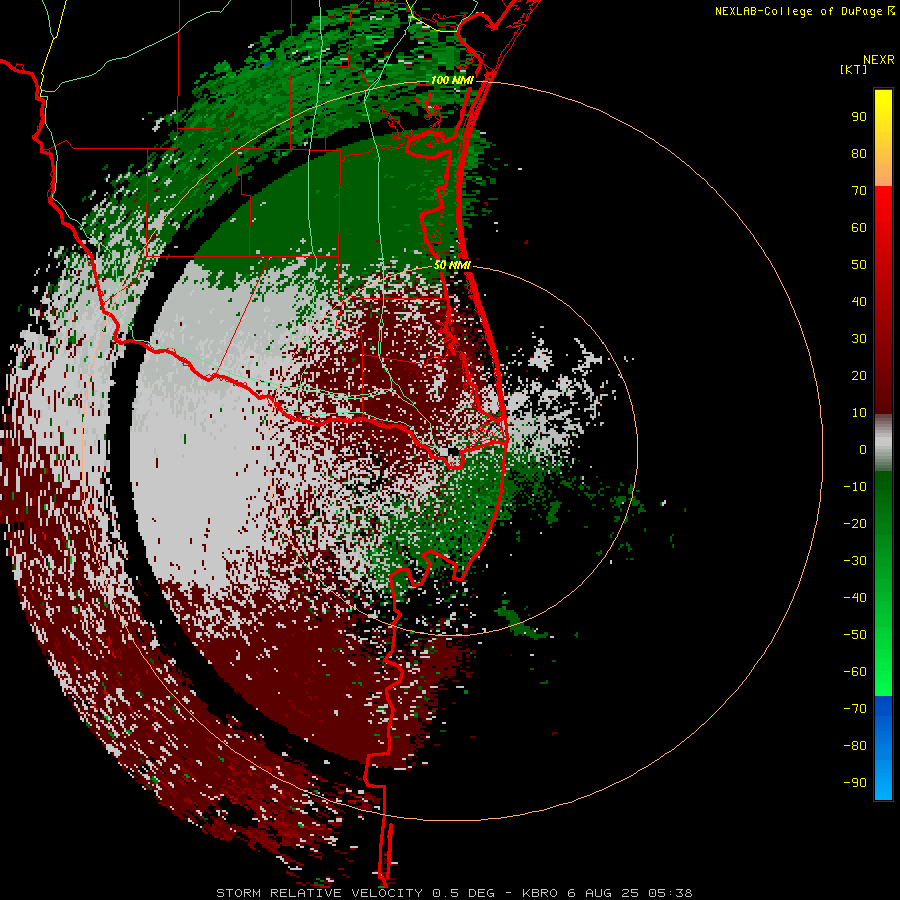Click the 60 value on velocity scale
The image size is (900, 900).
859,227
